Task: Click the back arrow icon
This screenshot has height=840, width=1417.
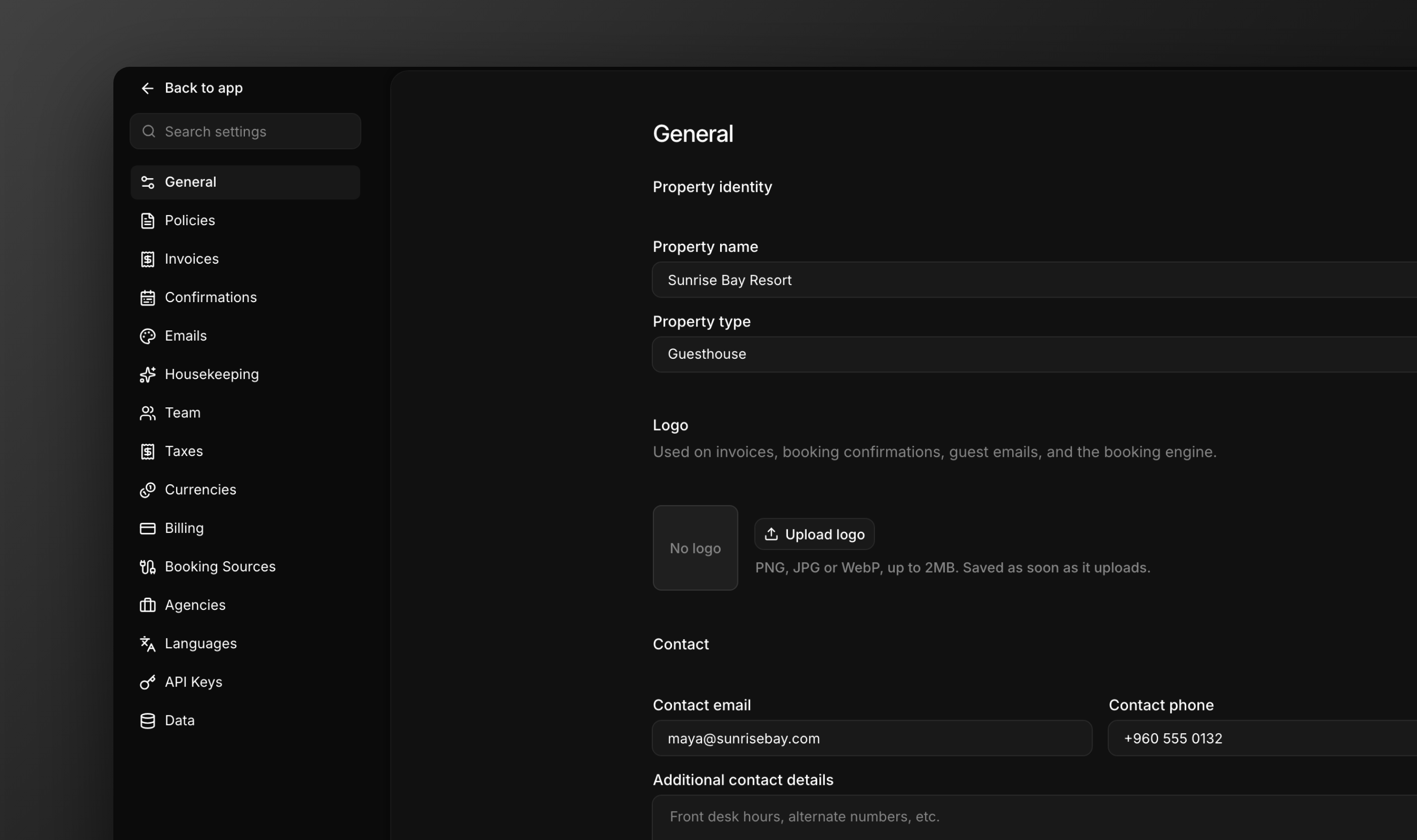Action: [x=147, y=89]
